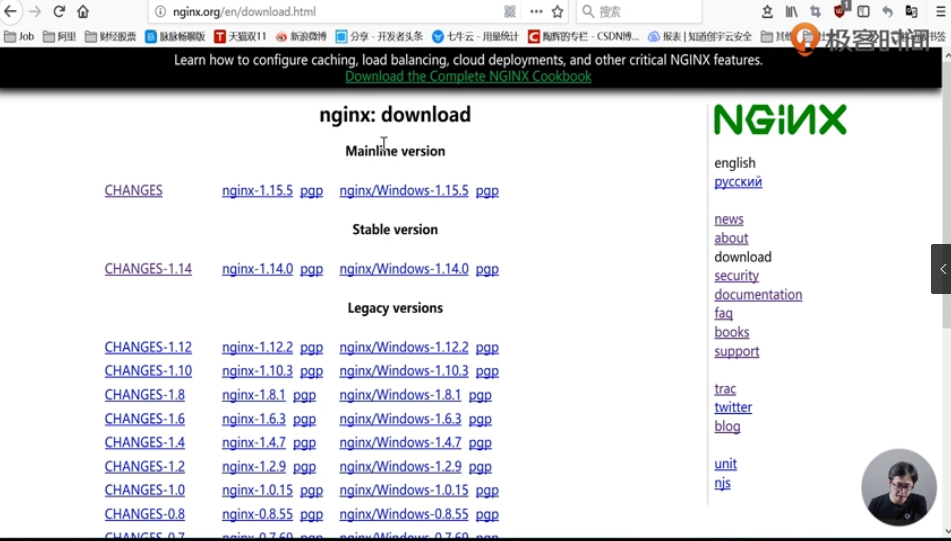Open the page actions three-dot menu
The image size is (951, 541).
(x=536, y=12)
